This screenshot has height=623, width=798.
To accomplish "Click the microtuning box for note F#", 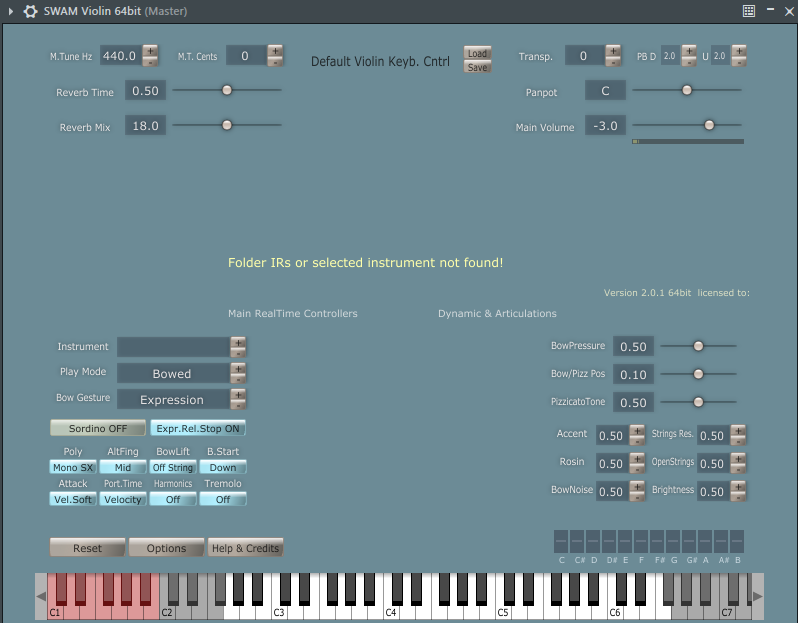I will coord(657,541).
